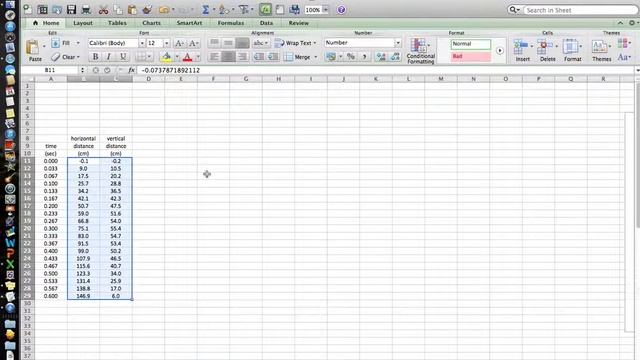The height and width of the screenshot is (360, 640).
Task: Toggle Underline formatting
Action: pos(122,57)
